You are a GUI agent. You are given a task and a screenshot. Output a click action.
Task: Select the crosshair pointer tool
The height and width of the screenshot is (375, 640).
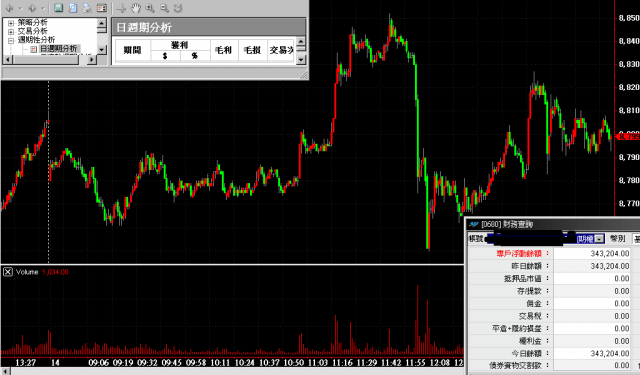coord(121,8)
